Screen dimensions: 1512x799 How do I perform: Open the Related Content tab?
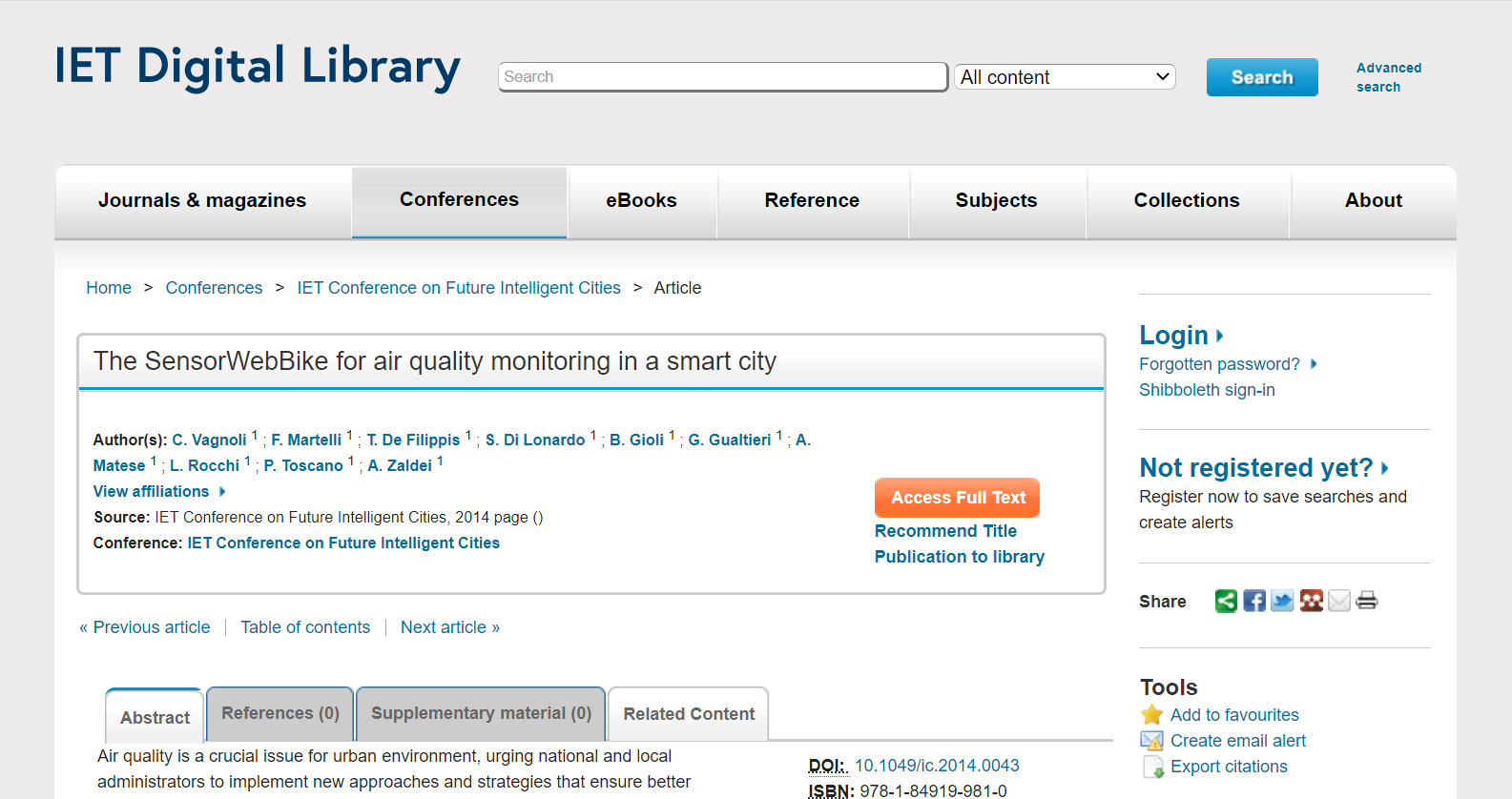[x=689, y=714]
